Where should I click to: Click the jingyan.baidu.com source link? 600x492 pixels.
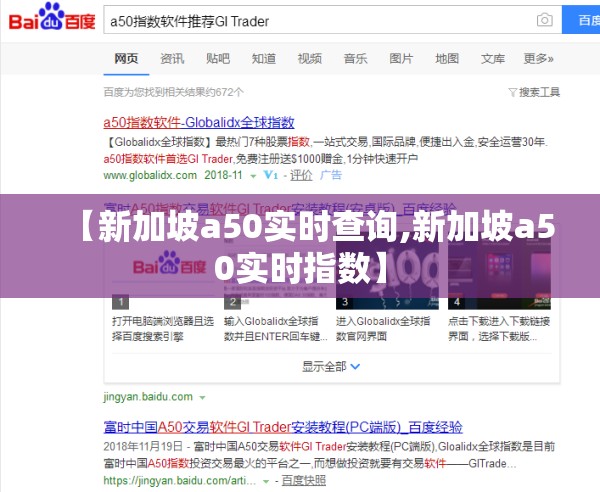click(x=148, y=397)
